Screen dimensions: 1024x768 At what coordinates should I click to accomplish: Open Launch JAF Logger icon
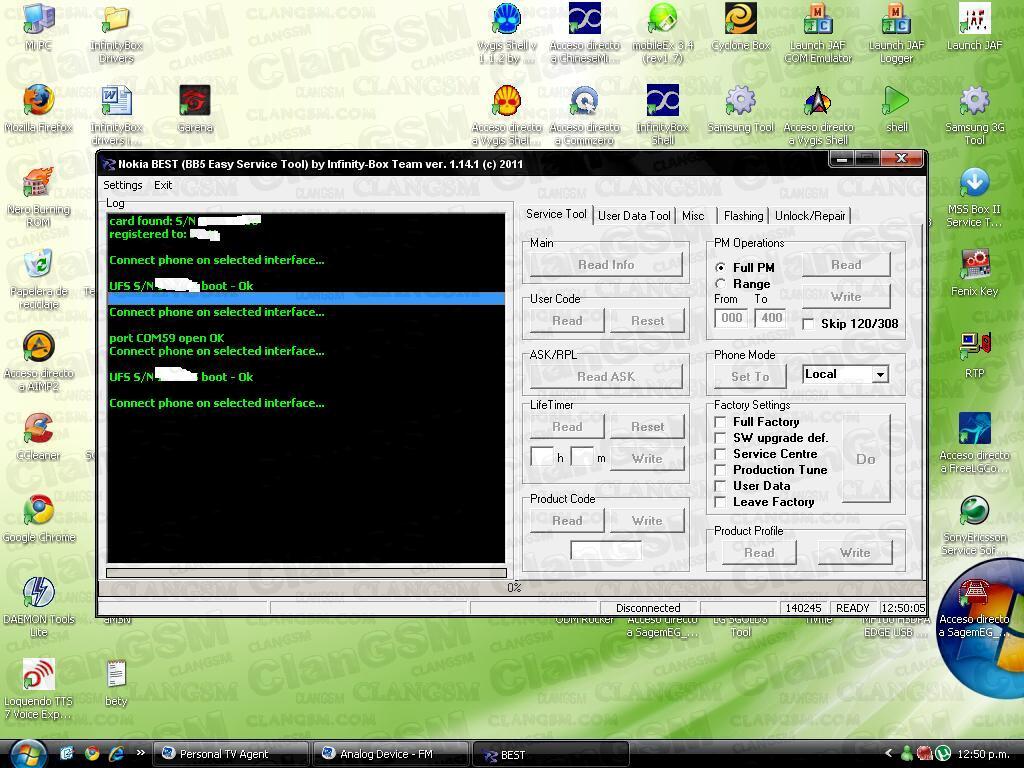tap(896, 33)
